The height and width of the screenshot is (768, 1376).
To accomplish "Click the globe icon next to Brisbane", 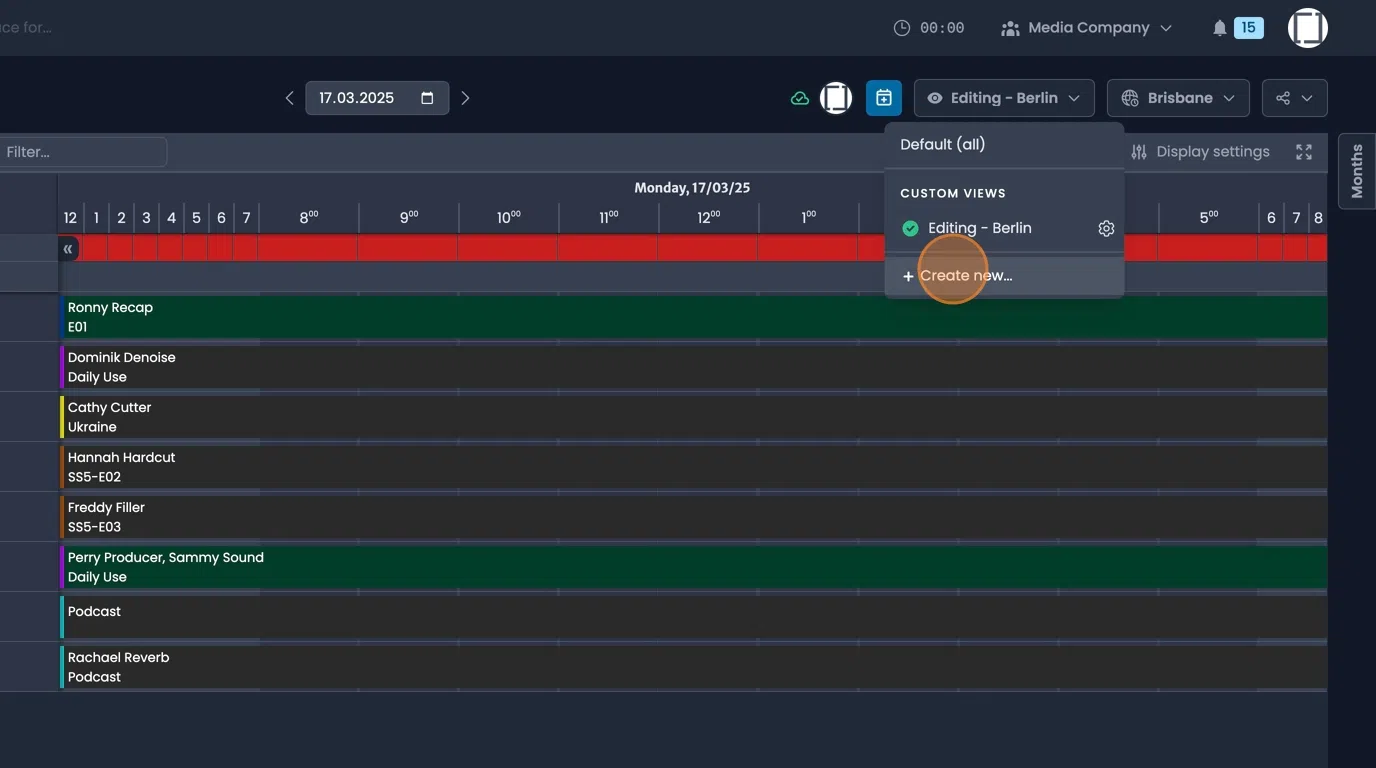I will point(1130,97).
